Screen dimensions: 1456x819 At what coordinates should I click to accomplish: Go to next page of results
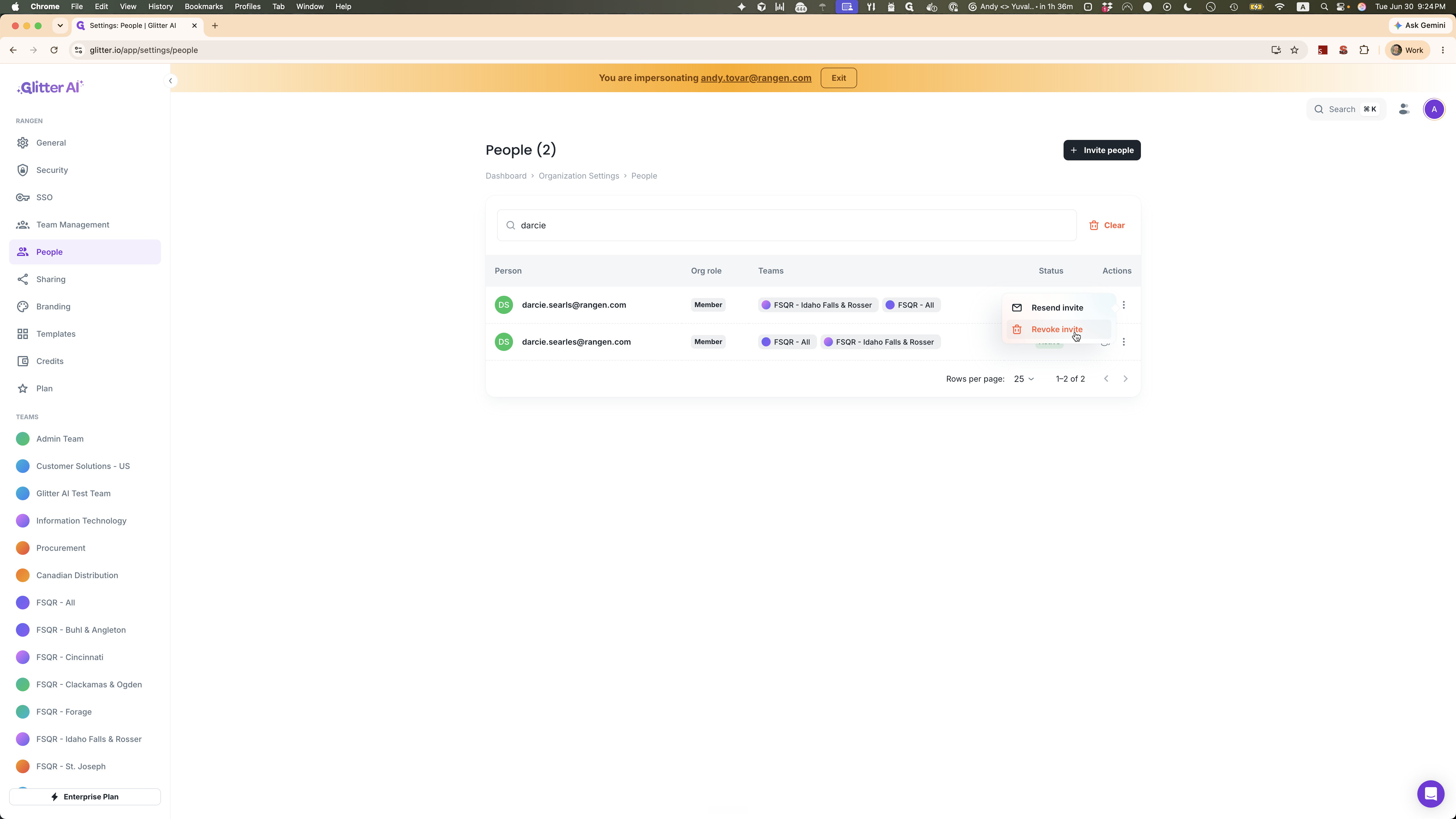coord(1125,379)
